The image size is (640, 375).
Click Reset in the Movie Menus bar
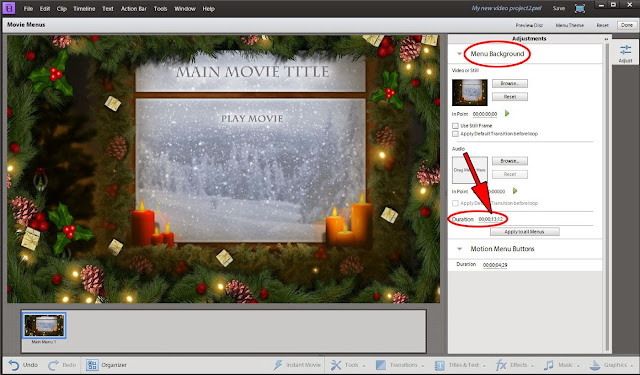(602, 25)
